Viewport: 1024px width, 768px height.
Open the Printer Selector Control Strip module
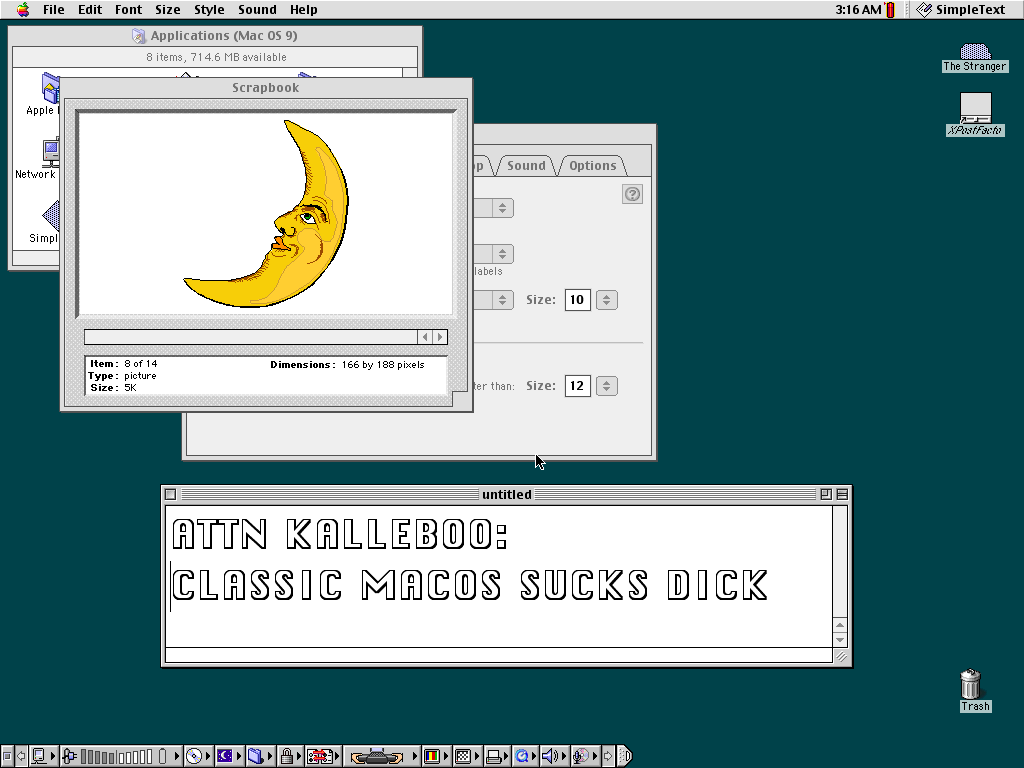click(x=497, y=756)
